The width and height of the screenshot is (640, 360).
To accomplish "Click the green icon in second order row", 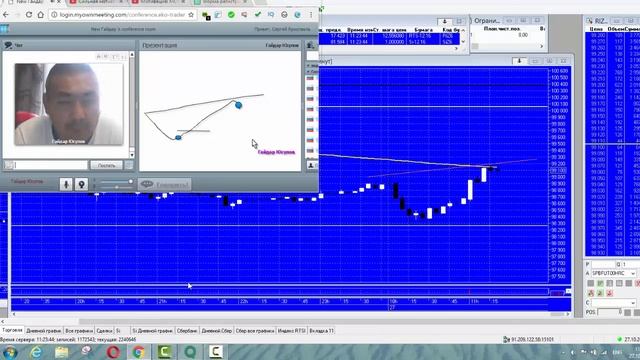I will click(x=600, y=293).
